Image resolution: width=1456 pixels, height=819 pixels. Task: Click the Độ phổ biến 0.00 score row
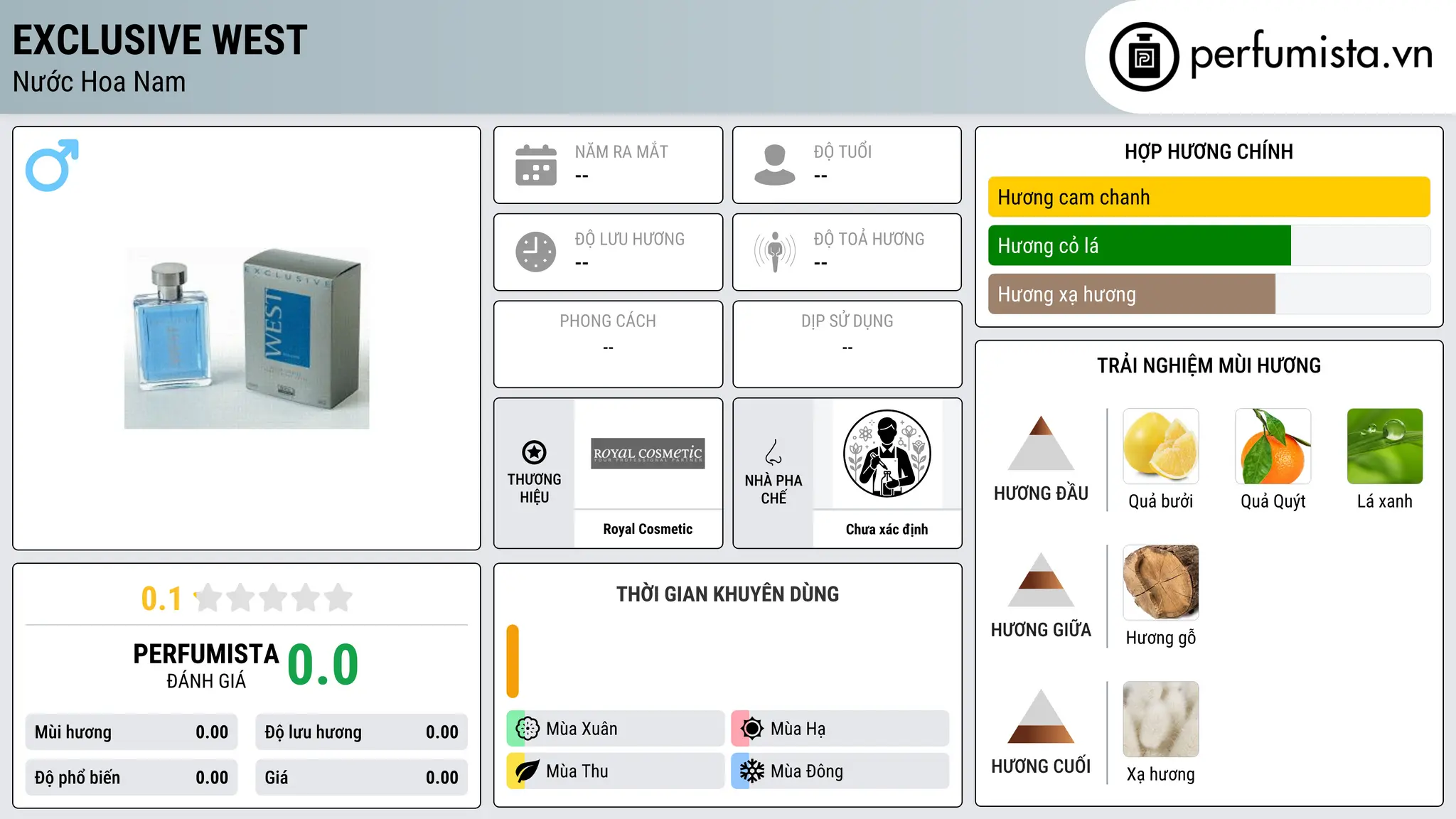[x=132, y=778]
